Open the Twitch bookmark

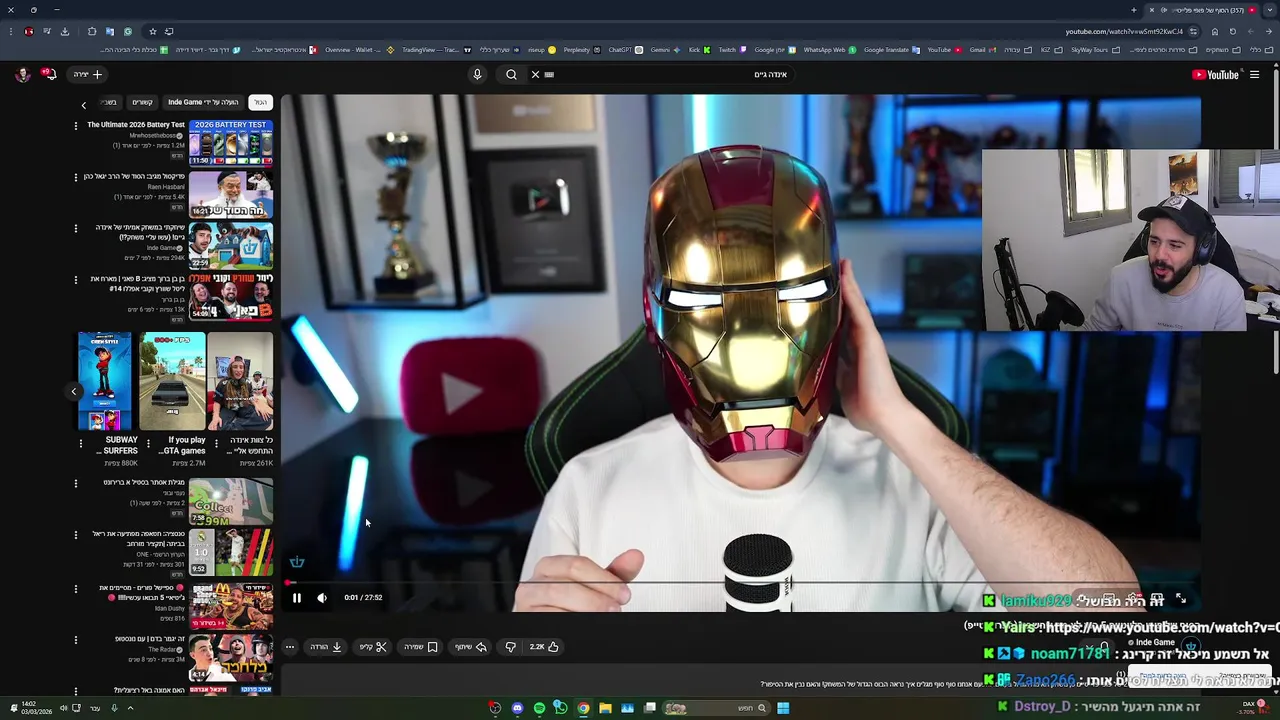click(x=733, y=50)
